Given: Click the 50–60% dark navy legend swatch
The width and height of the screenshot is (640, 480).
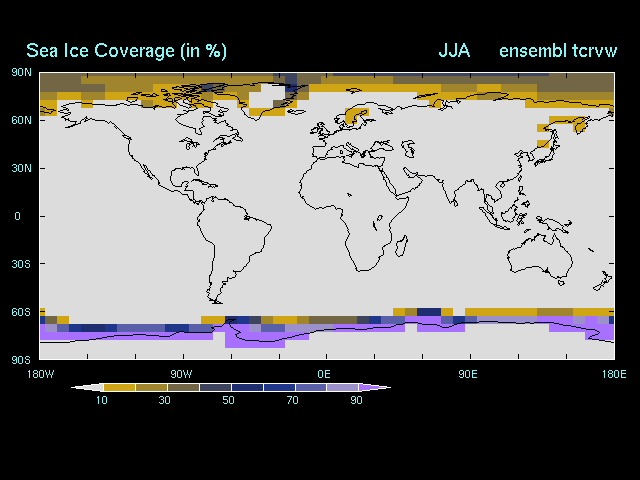Looking at the screenshot, I should click(x=247, y=387).
